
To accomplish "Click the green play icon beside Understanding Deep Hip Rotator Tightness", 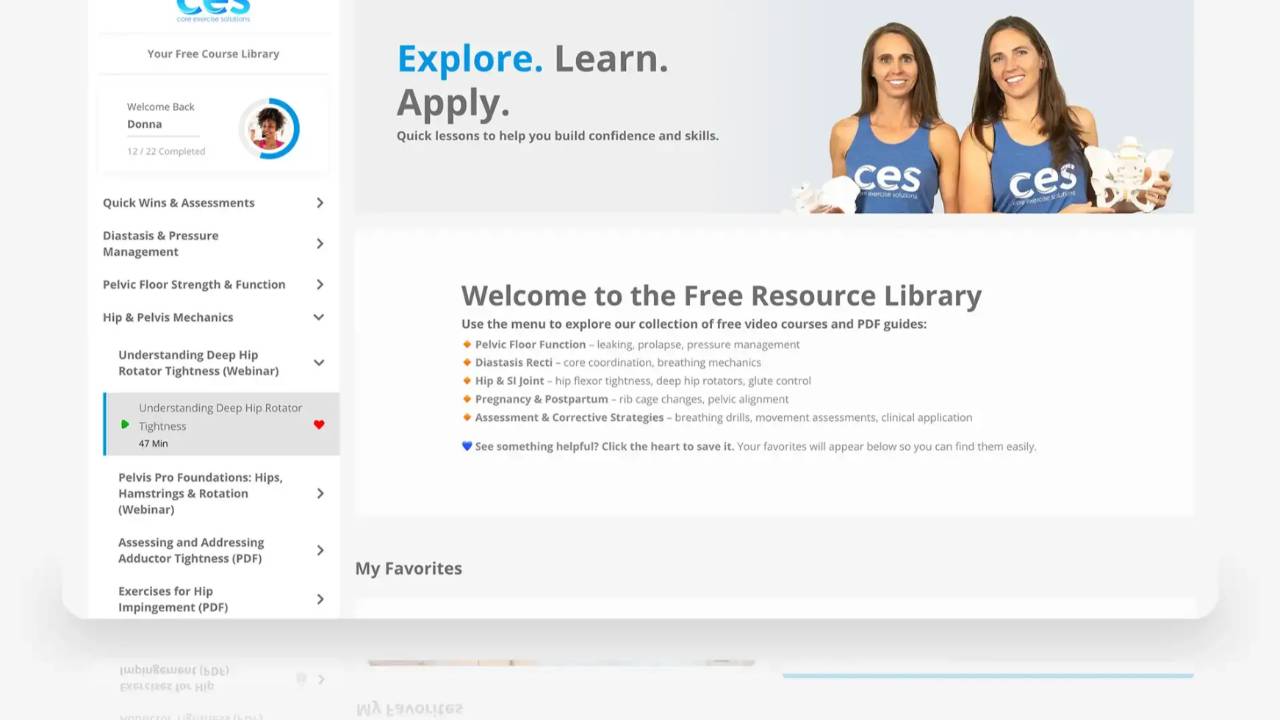I will click(x=125, y=425).
